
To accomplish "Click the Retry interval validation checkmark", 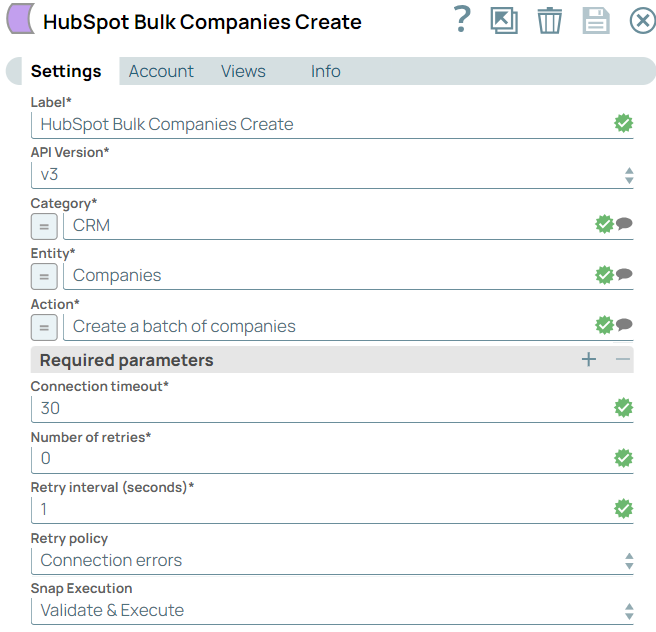I will click(x=623, y=509).
